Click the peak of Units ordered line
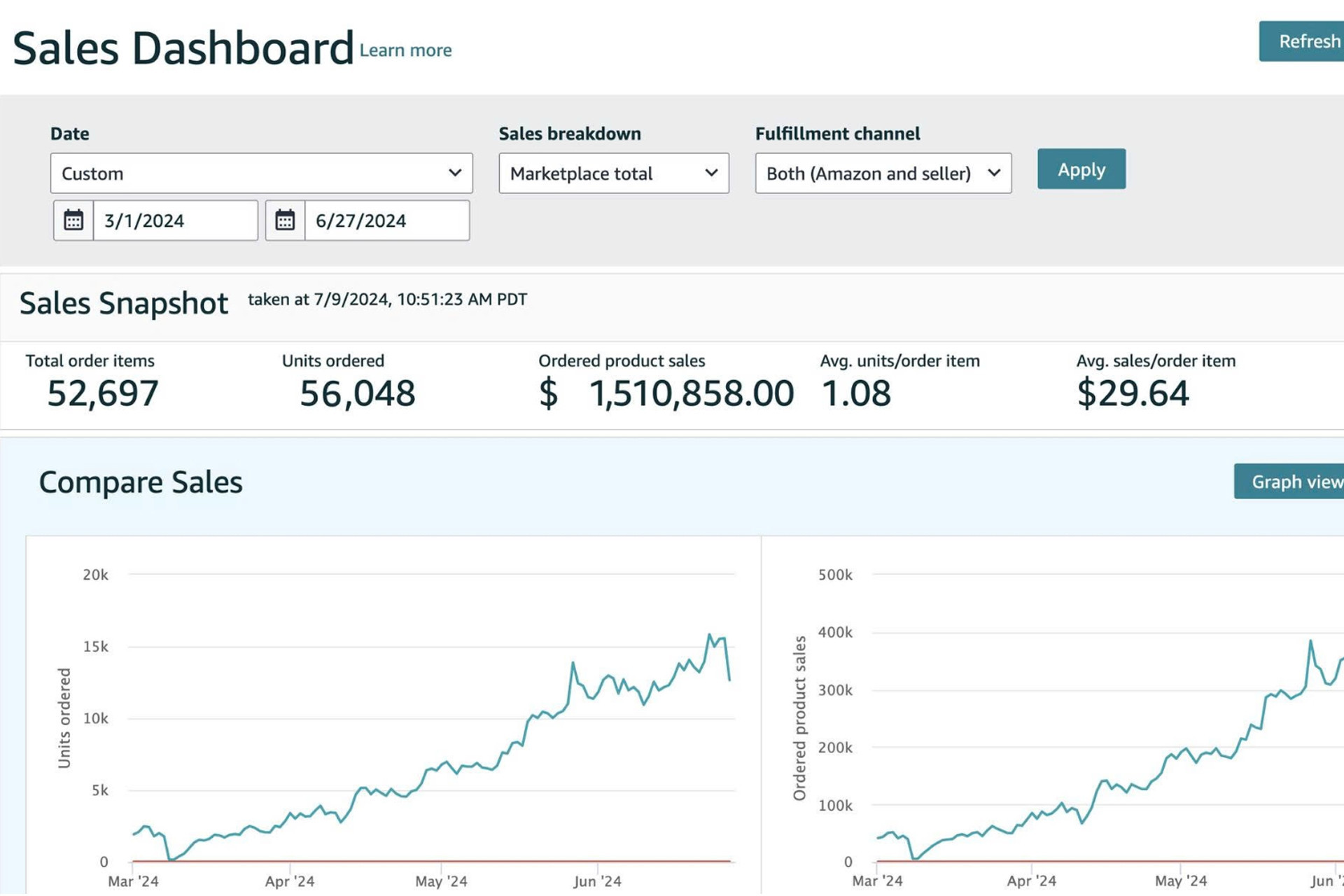Image resolution: width=1344 pixels, height=896 pixels. (709, 636)
